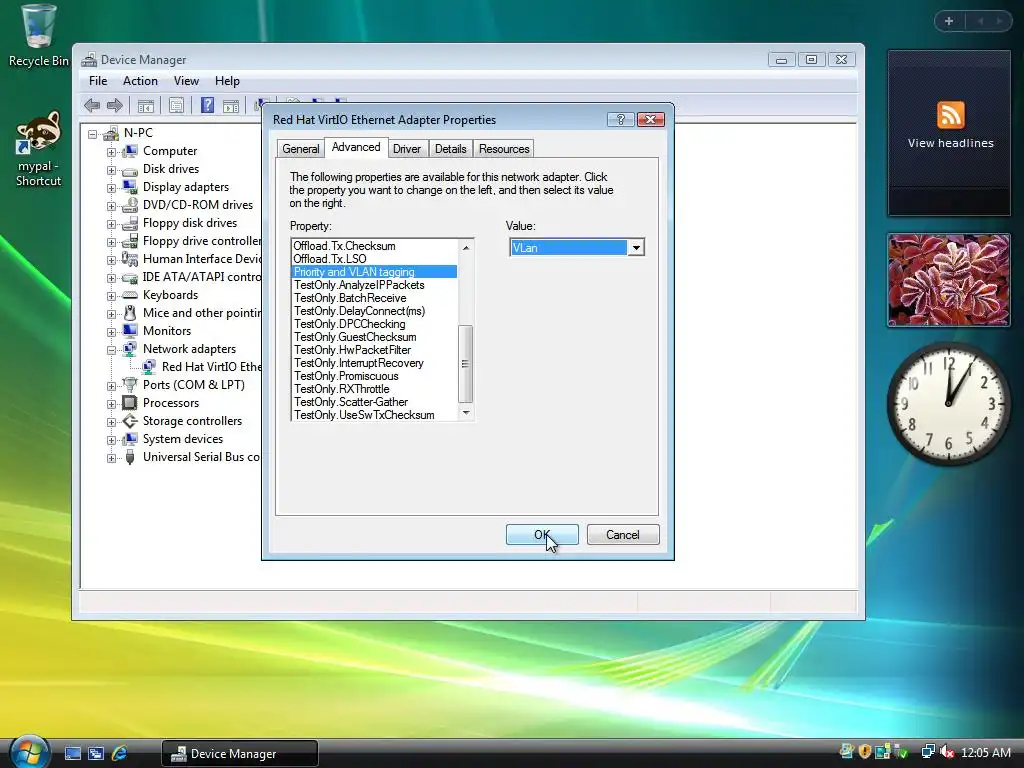Click the taskbar clock showing 12:05 AM

pyautogui.click(x=985, y=753)
